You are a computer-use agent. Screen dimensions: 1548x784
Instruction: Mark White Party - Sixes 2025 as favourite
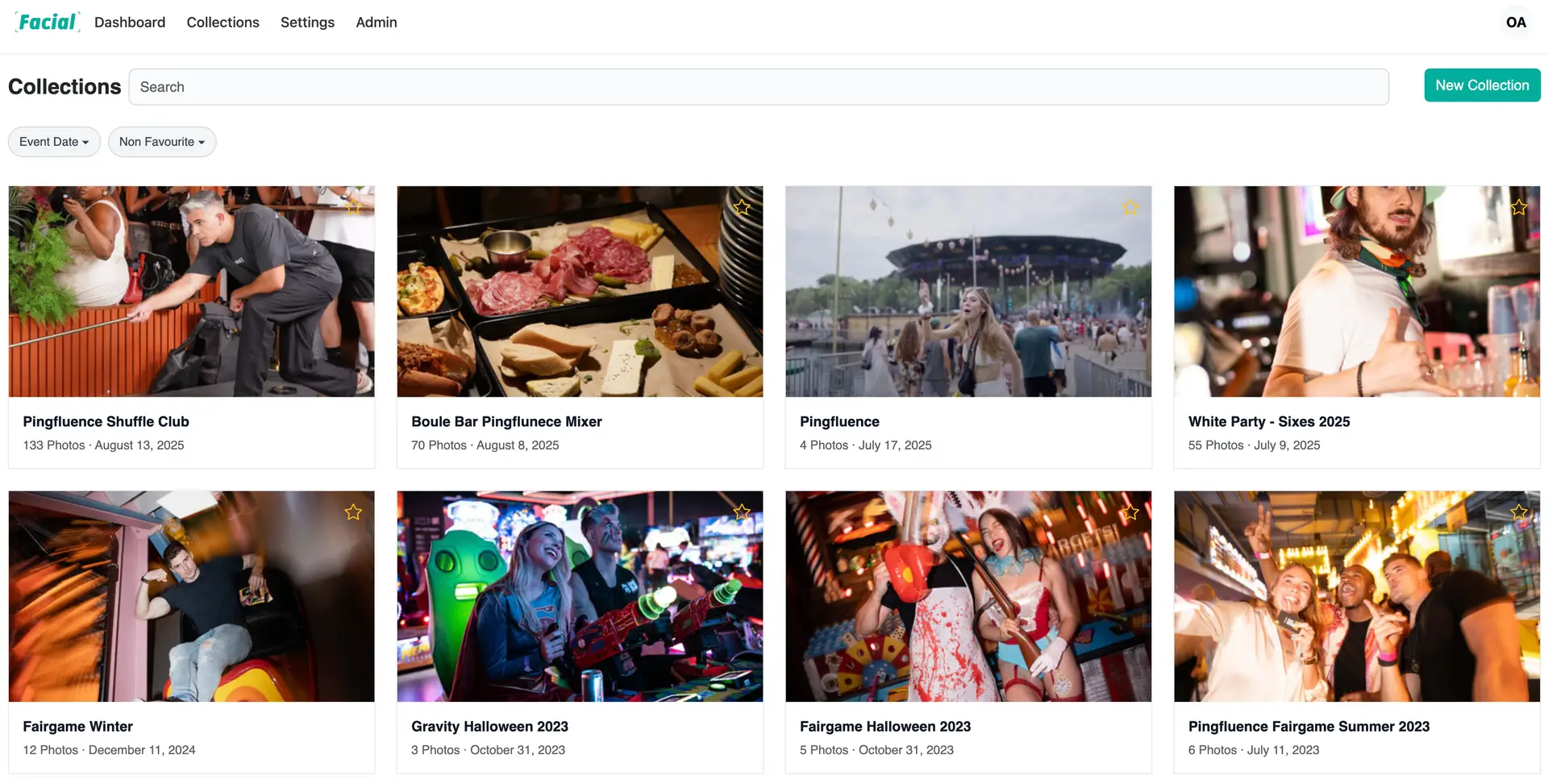(1519, 207)
